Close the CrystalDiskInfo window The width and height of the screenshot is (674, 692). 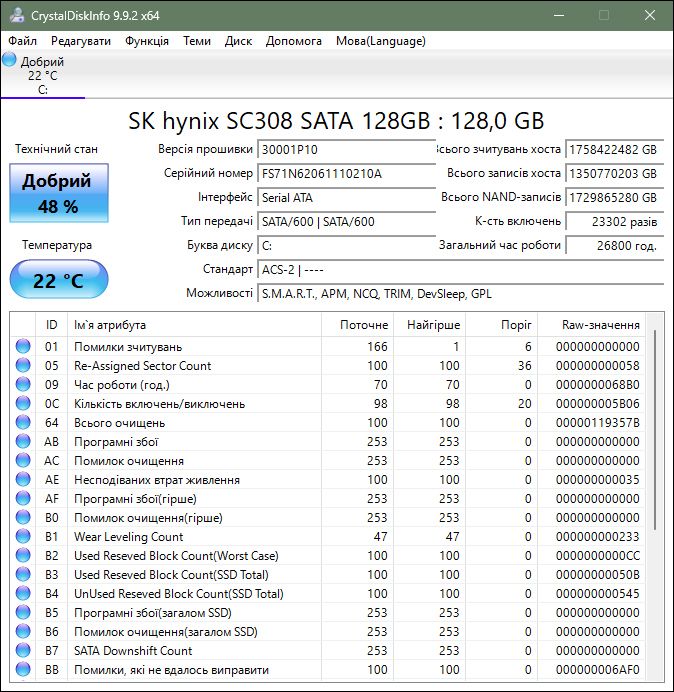point(650,15)
